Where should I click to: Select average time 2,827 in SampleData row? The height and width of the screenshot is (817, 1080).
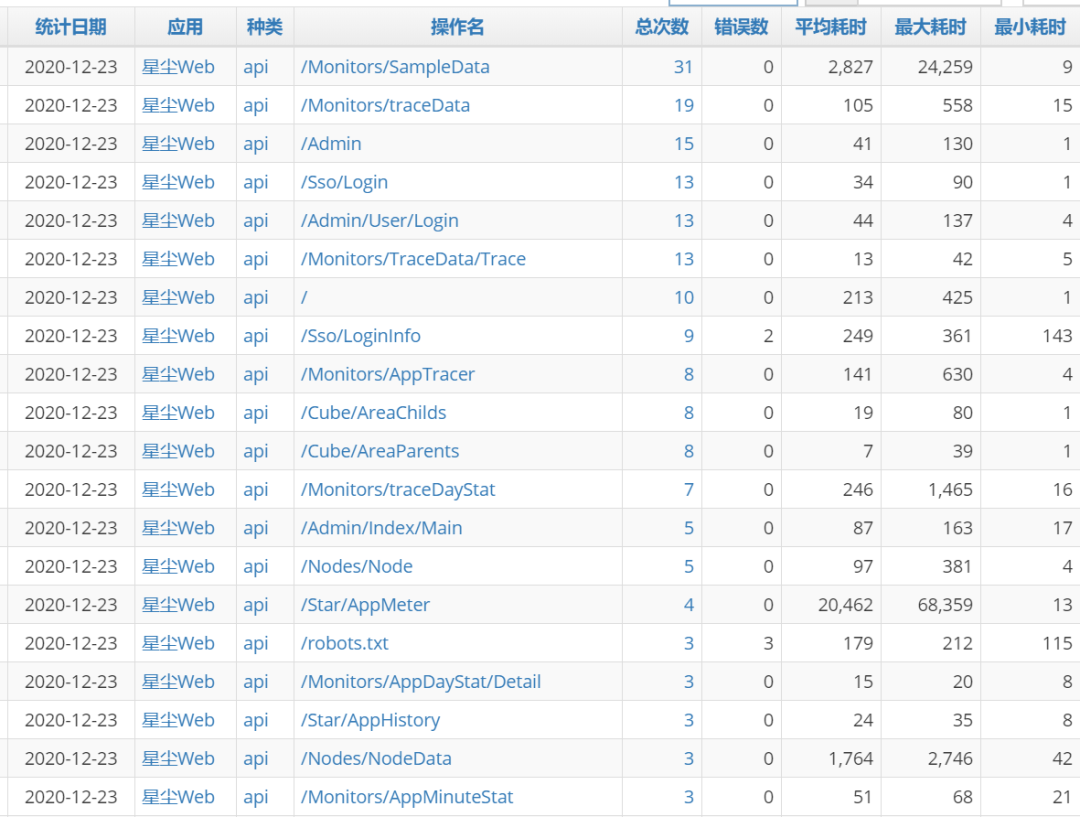[850, 67]
